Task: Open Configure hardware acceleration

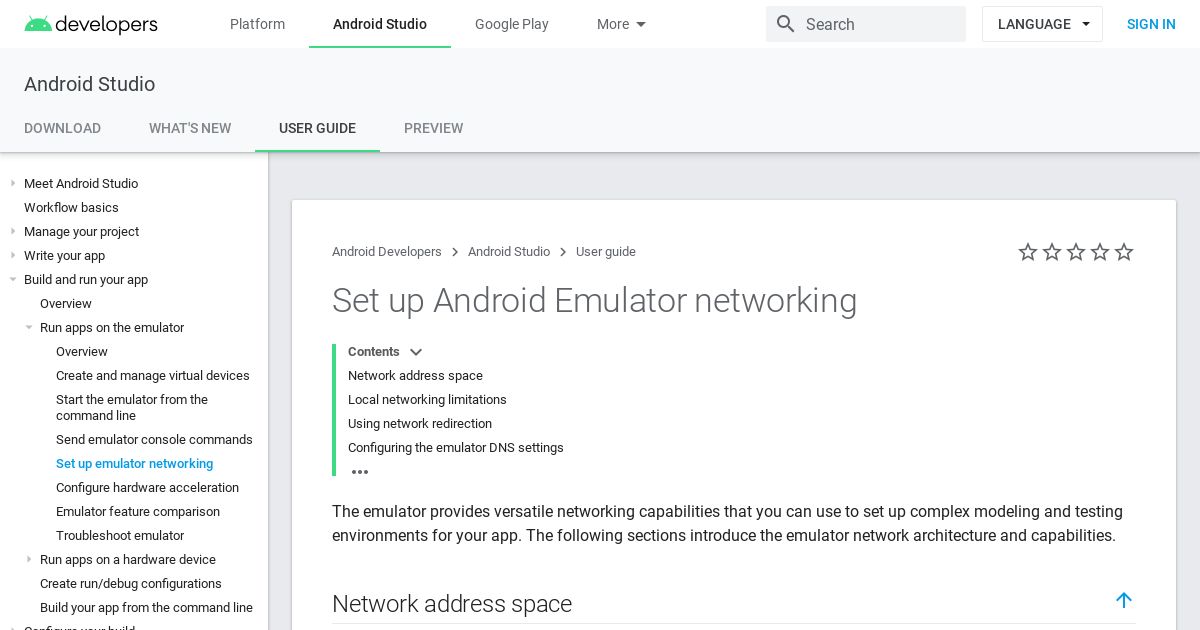Action: 147,488
